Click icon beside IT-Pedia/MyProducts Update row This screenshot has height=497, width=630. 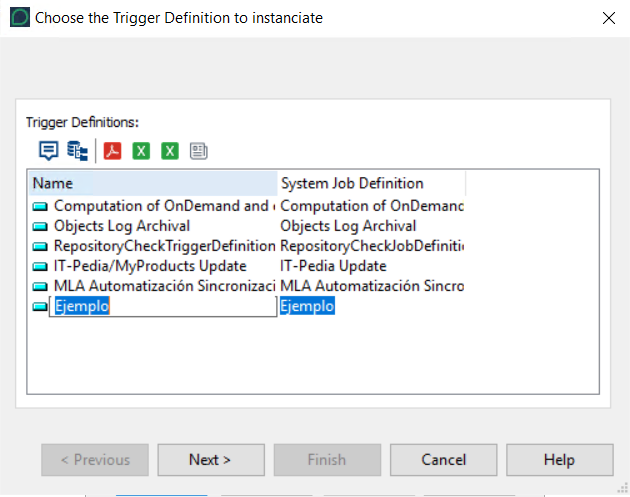[x=40, y=266]
